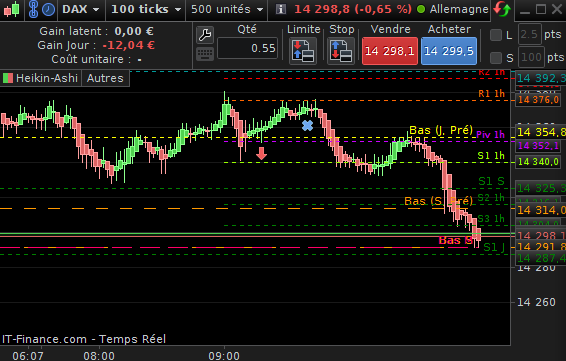Click the keyboard icon below the wrench

tap(205, 54)
